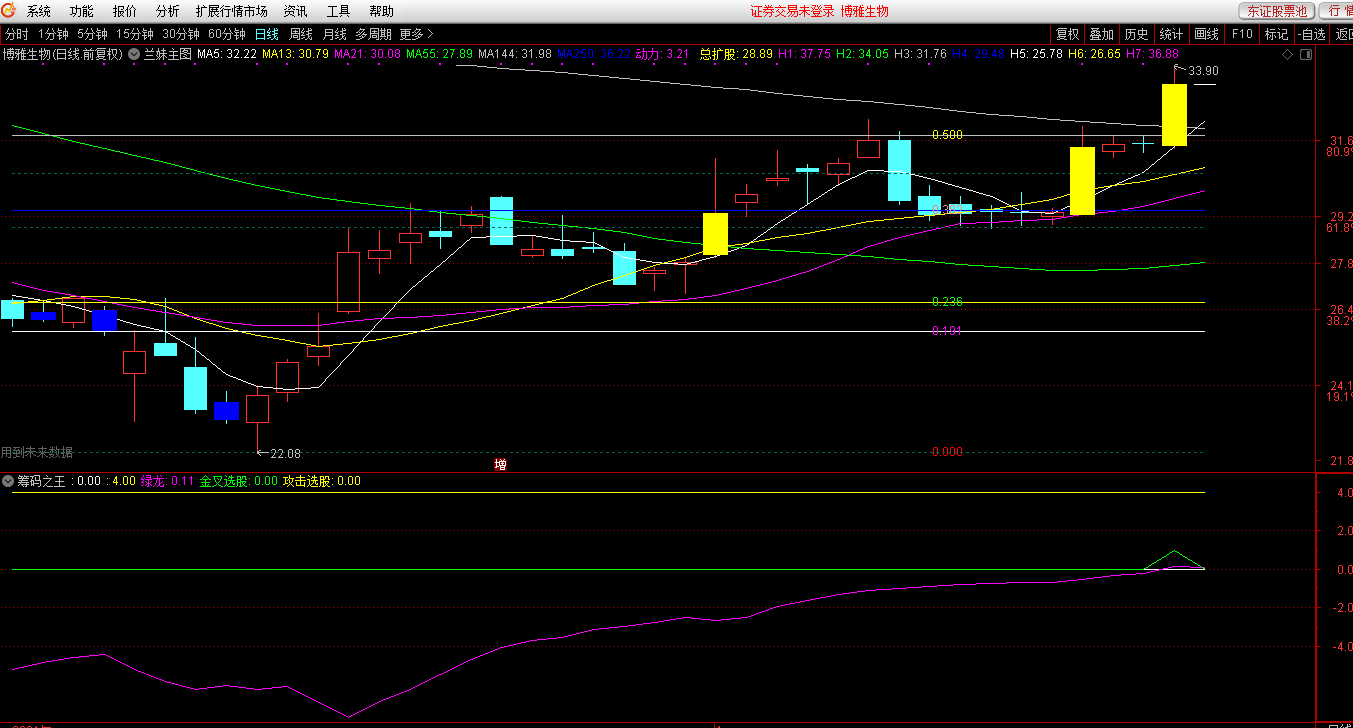Click the application logo icon
Image resolution: width=1353 pixels, height=728 pixels.
pyautogui.click(x=9, y=11)
